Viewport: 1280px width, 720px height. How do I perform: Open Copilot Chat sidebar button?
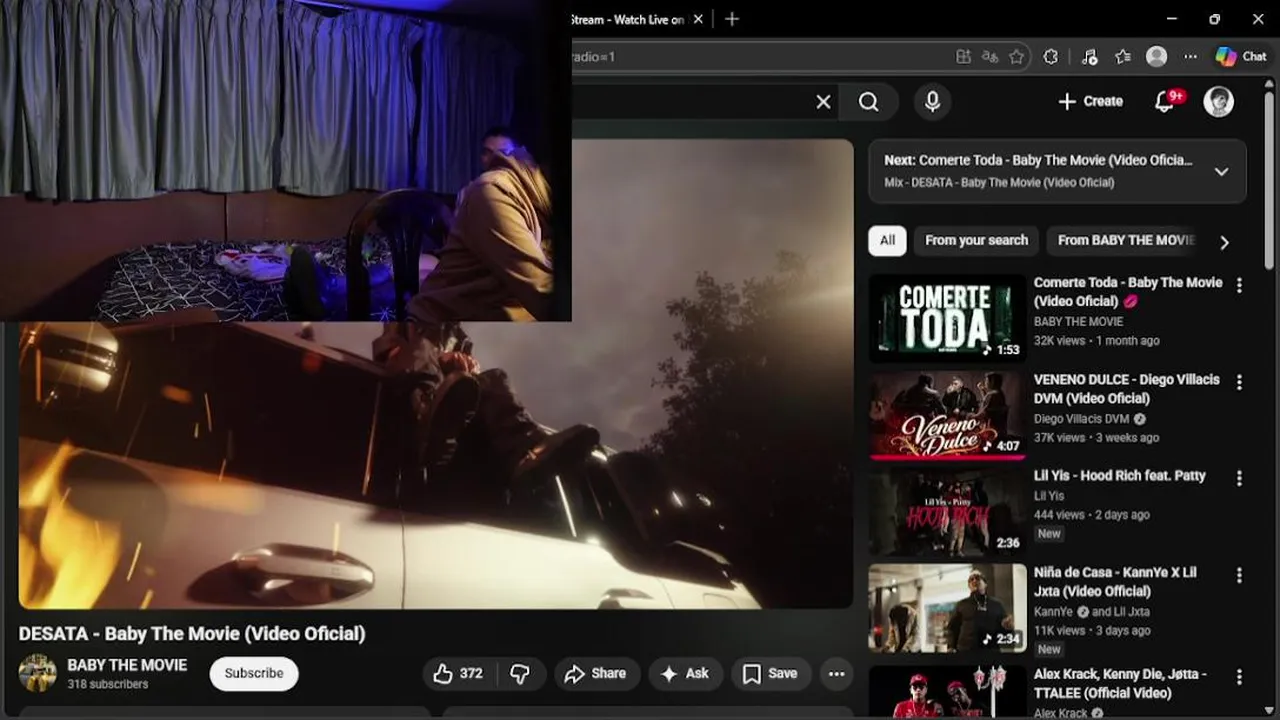[x=1241, y=57]
